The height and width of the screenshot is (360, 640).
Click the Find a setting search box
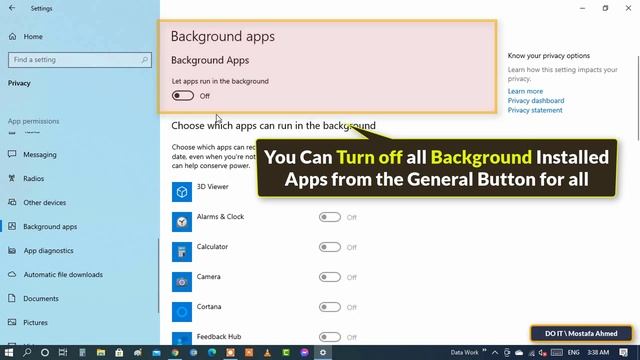tap(80, 60)
